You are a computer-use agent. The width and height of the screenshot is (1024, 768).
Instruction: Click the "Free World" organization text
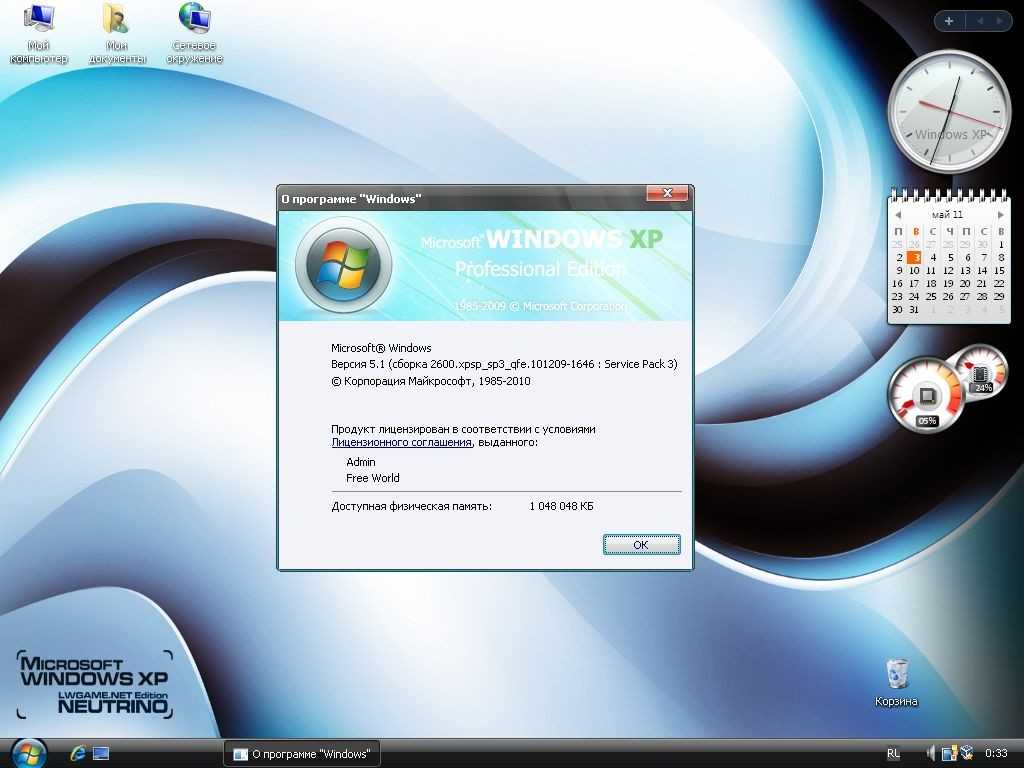pos(373,478)
